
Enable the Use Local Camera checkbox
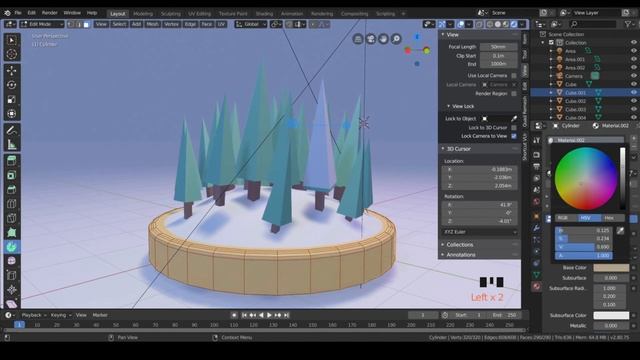[514, 76]
